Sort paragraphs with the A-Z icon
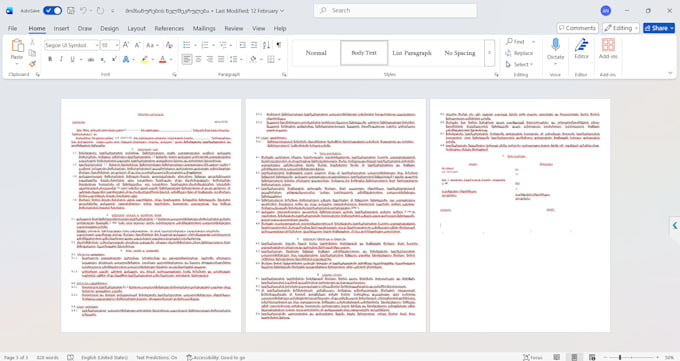This screenshot has height=361, width=680. (266, 45)
